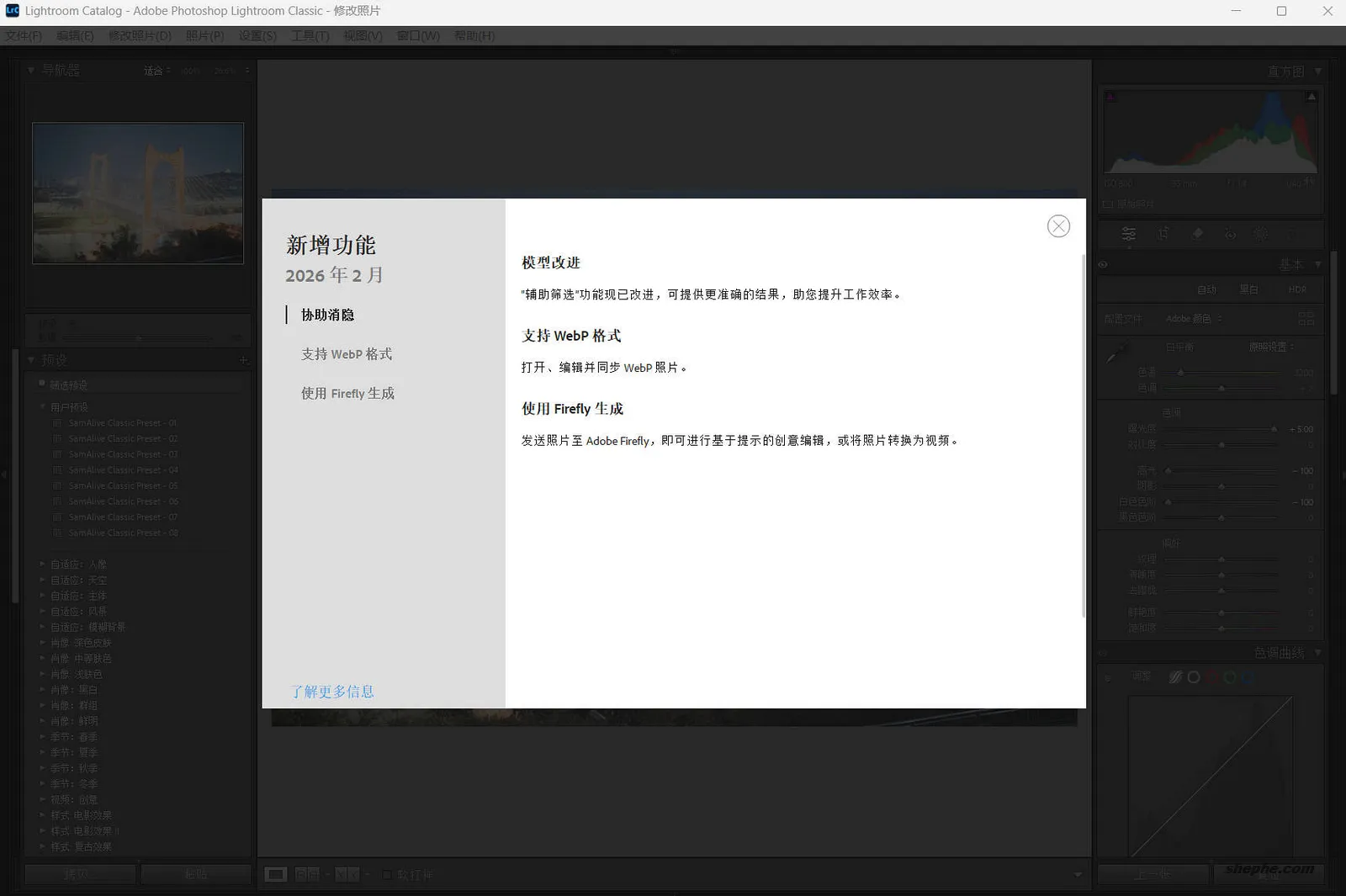The height and width of the screenshot is (896, 1346).
Task: Click the 自动 auto-adjust button
Action: [x=1206, y=289]
